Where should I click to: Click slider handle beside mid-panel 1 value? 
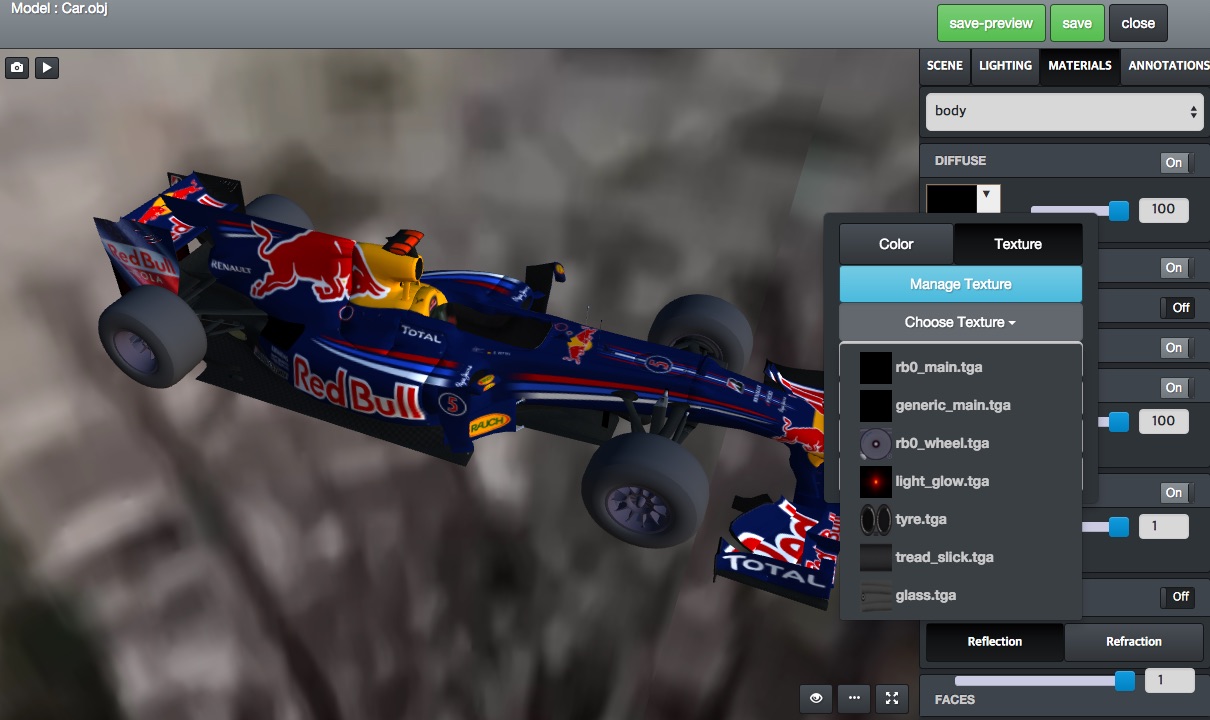[x=1119, y=527]
